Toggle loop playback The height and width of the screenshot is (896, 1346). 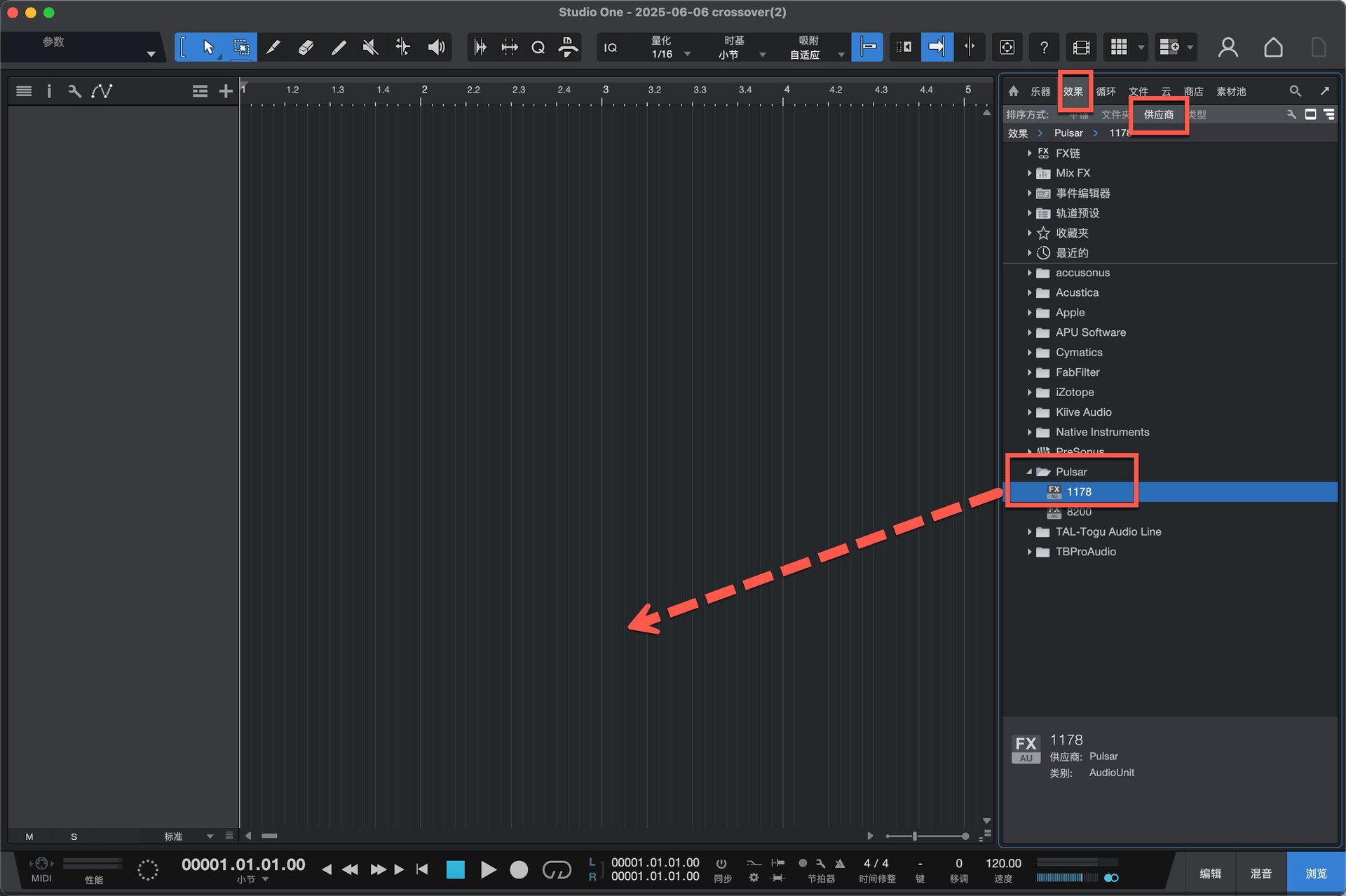[x=557, y=870]
